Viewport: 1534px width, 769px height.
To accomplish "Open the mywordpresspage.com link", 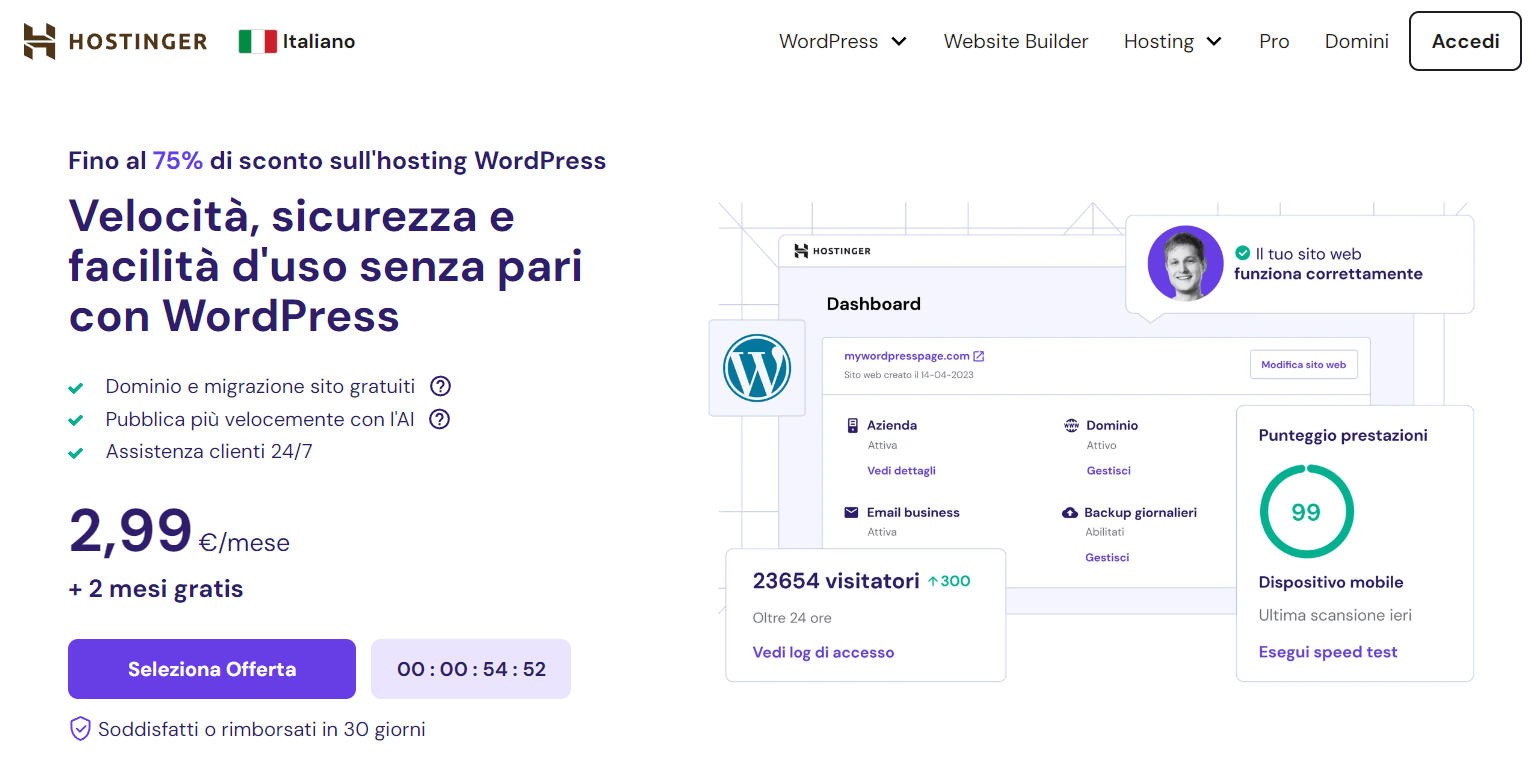I will coord(907,356).
